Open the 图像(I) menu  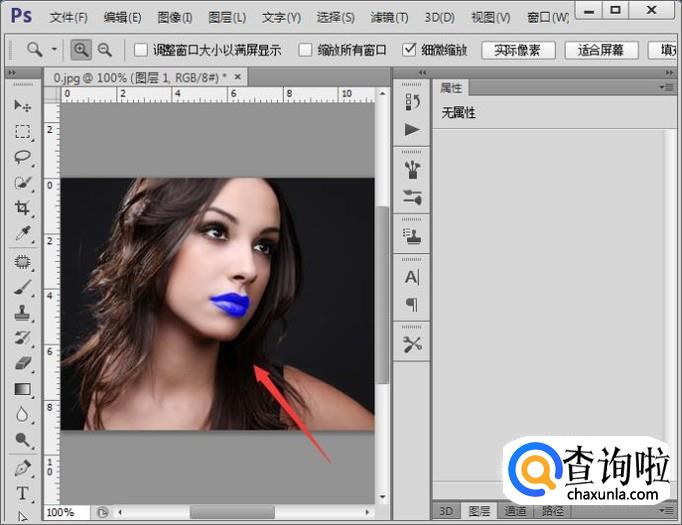175,18
